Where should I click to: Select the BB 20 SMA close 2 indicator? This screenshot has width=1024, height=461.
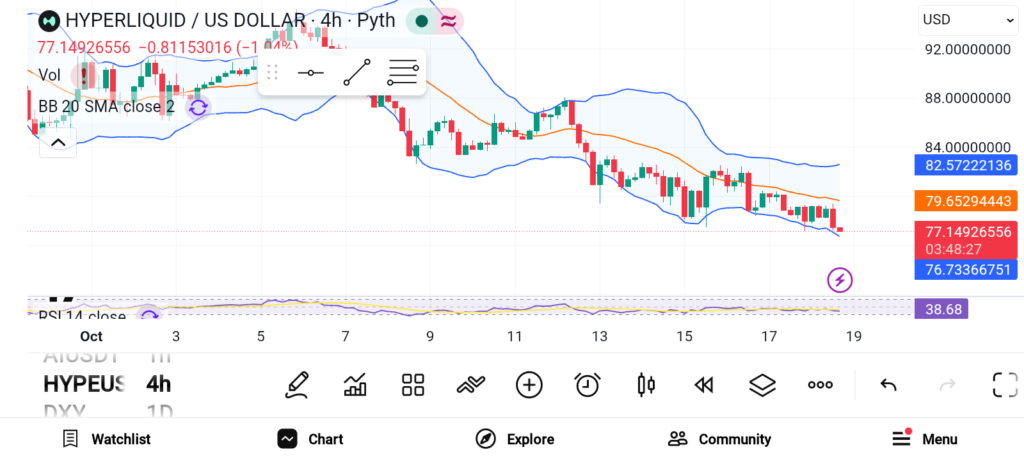coord(106,106)
